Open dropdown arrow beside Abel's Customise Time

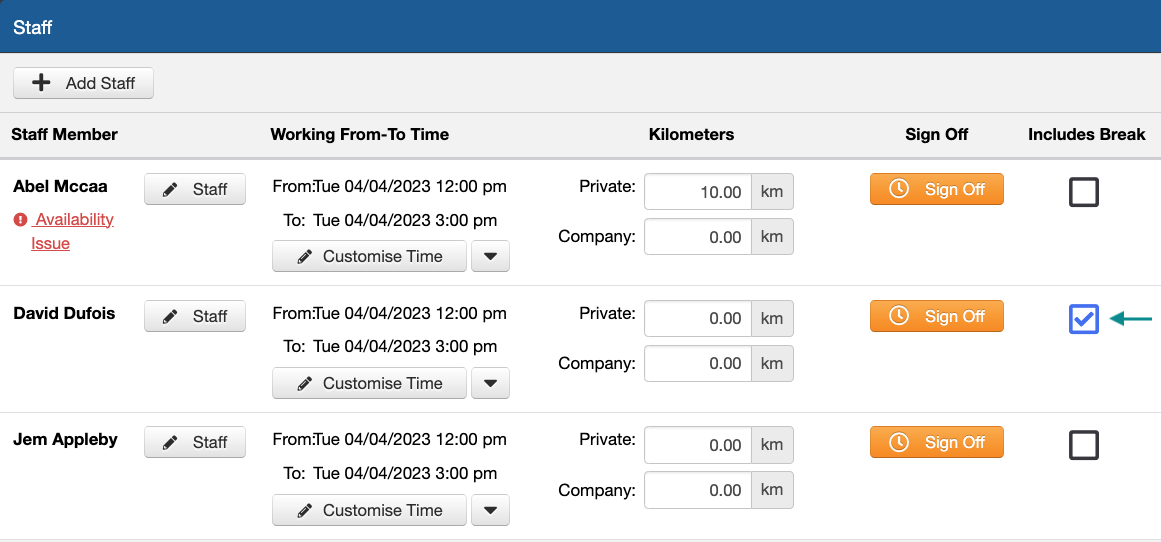490,256
